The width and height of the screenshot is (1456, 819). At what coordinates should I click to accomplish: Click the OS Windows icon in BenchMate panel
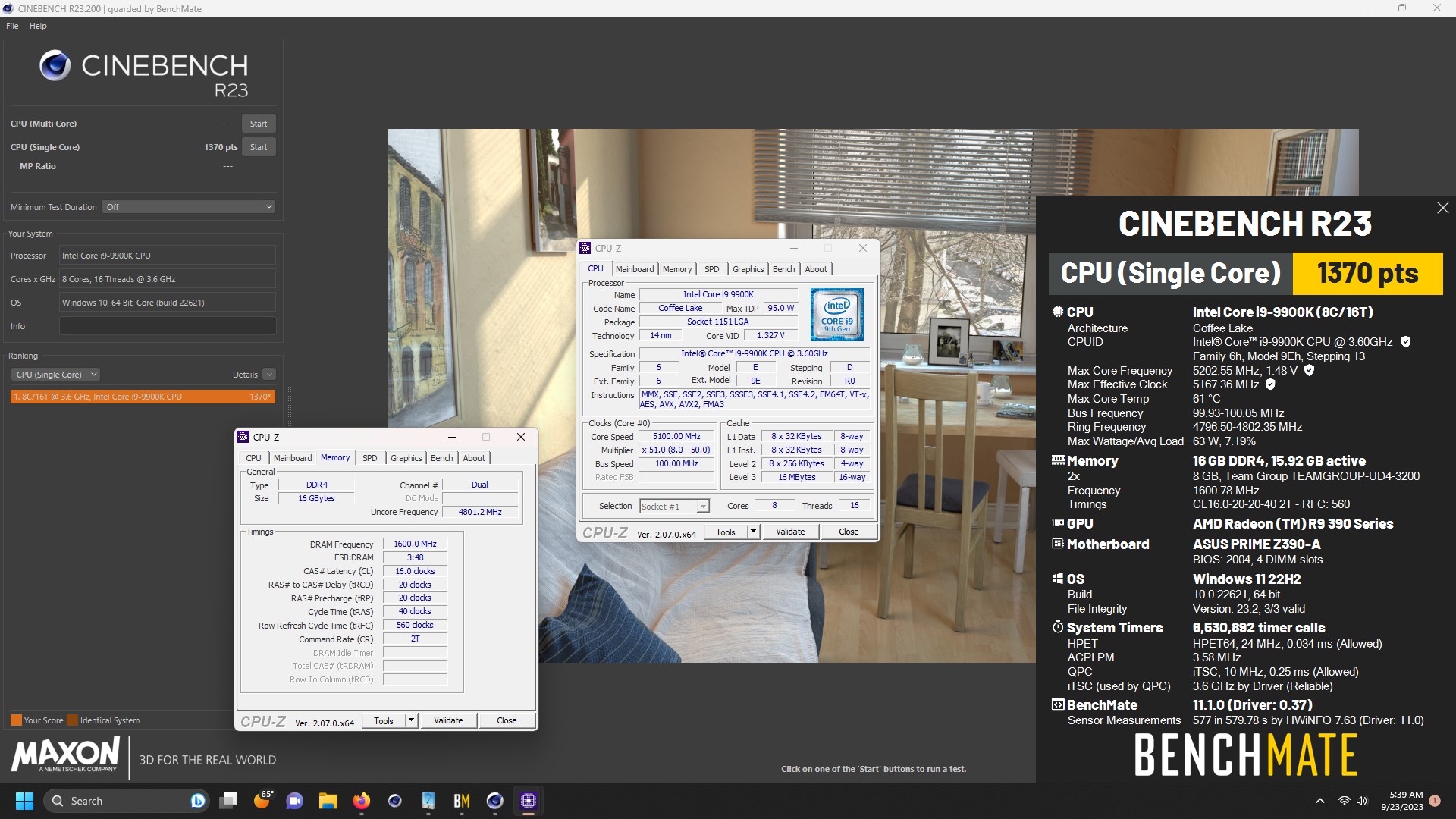(x=1057, y=579)
